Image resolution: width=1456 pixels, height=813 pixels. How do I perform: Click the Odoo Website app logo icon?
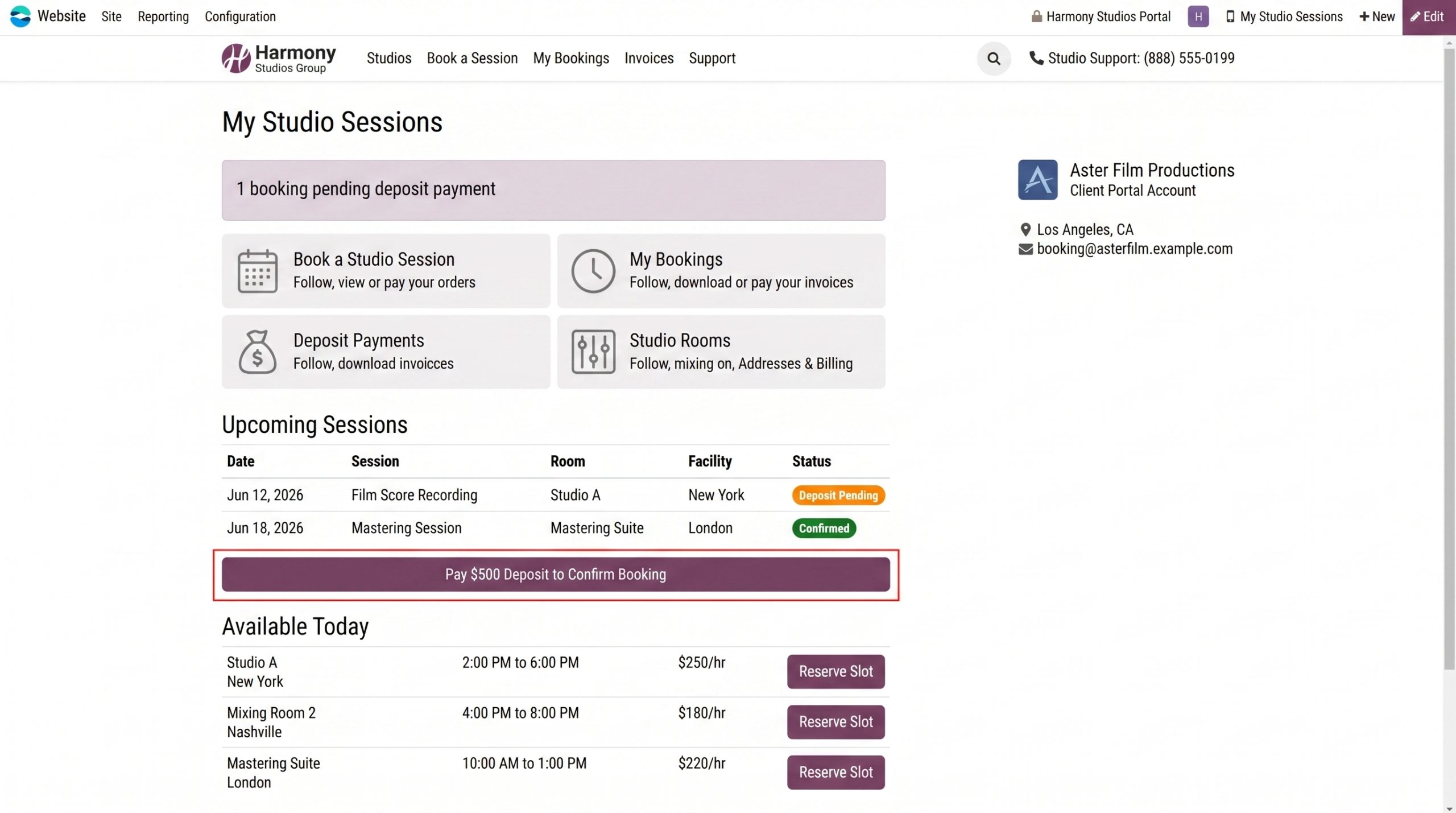tap(20, 16)
